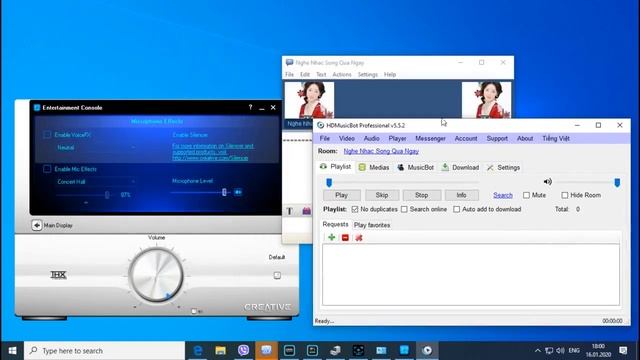
Task: Click the HDMusicBot player icon in taskbar
Action: [427, 350]
